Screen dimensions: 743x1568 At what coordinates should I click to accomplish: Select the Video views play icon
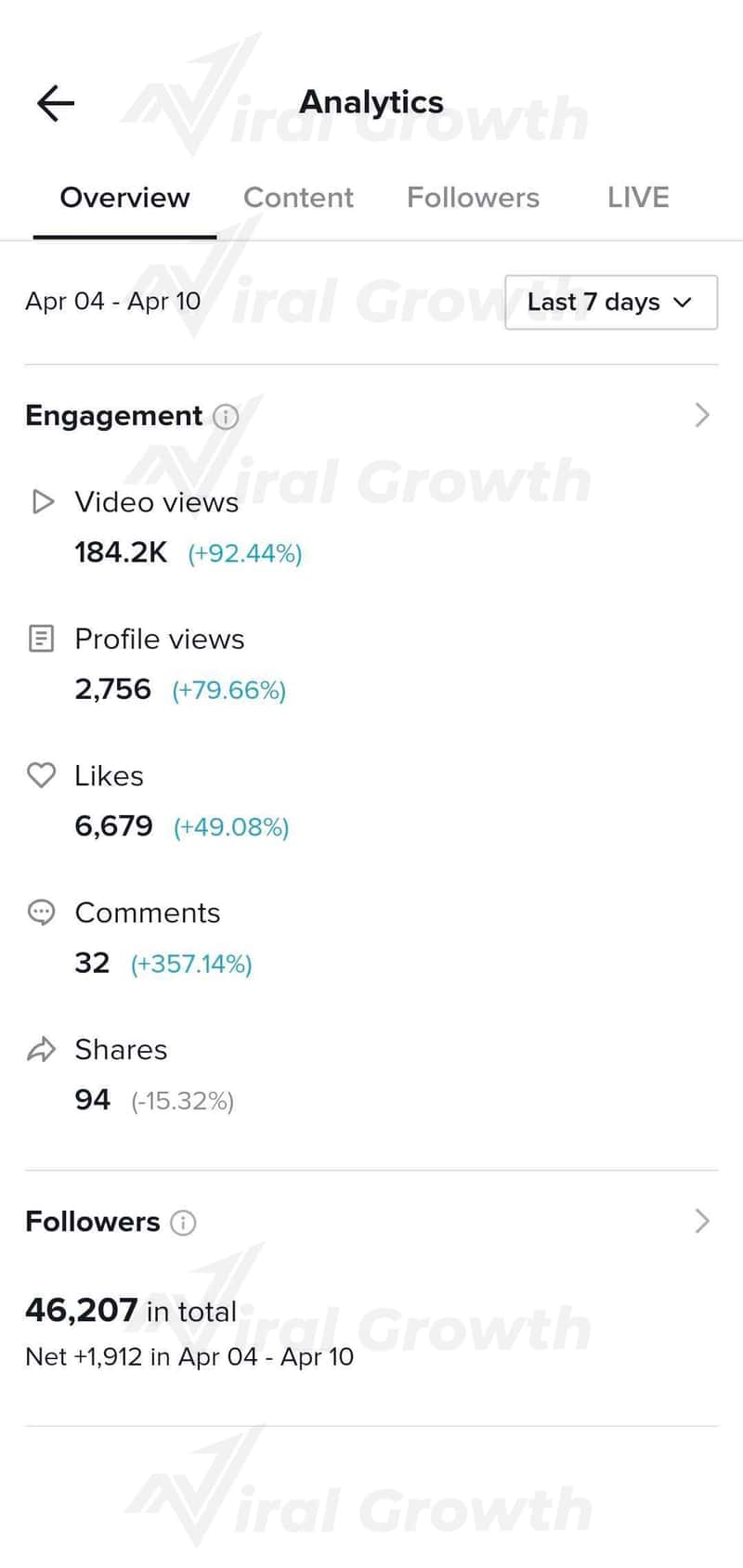coord(42,502)
